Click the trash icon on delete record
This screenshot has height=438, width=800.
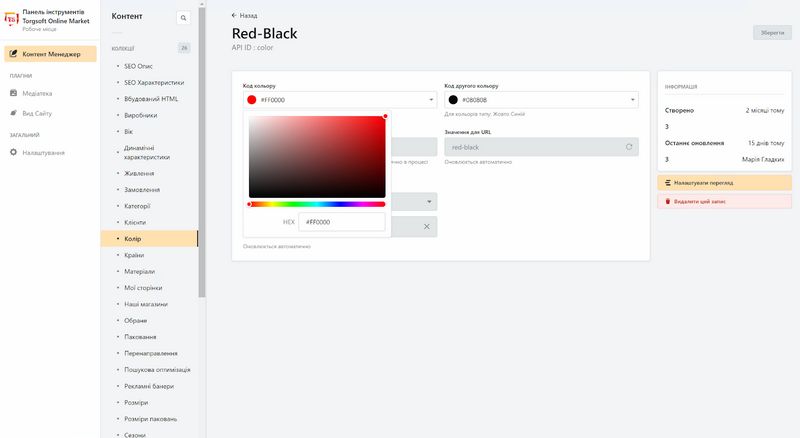point(667,201)
